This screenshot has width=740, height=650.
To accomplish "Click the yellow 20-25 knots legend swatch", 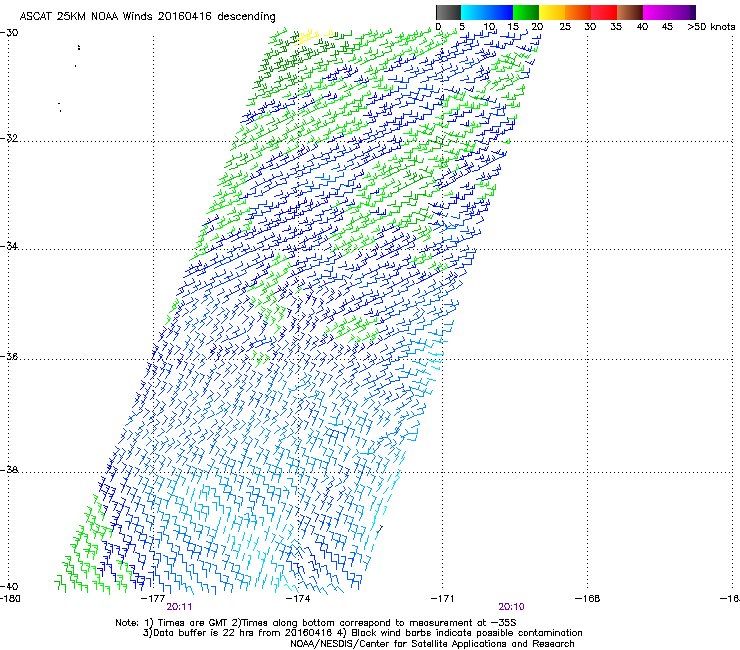I will pyautogui.click(x=552, y=12).
